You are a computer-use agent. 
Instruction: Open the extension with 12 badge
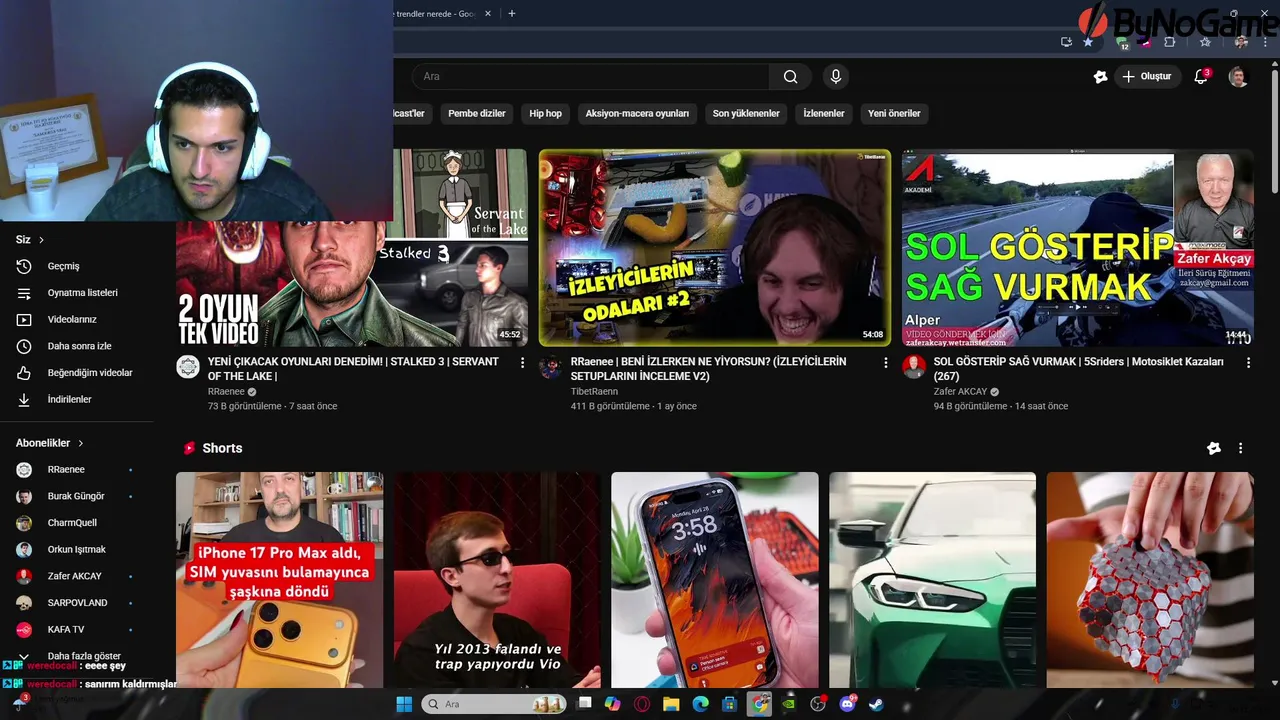pyautogui.click(x=1124, y=42)
